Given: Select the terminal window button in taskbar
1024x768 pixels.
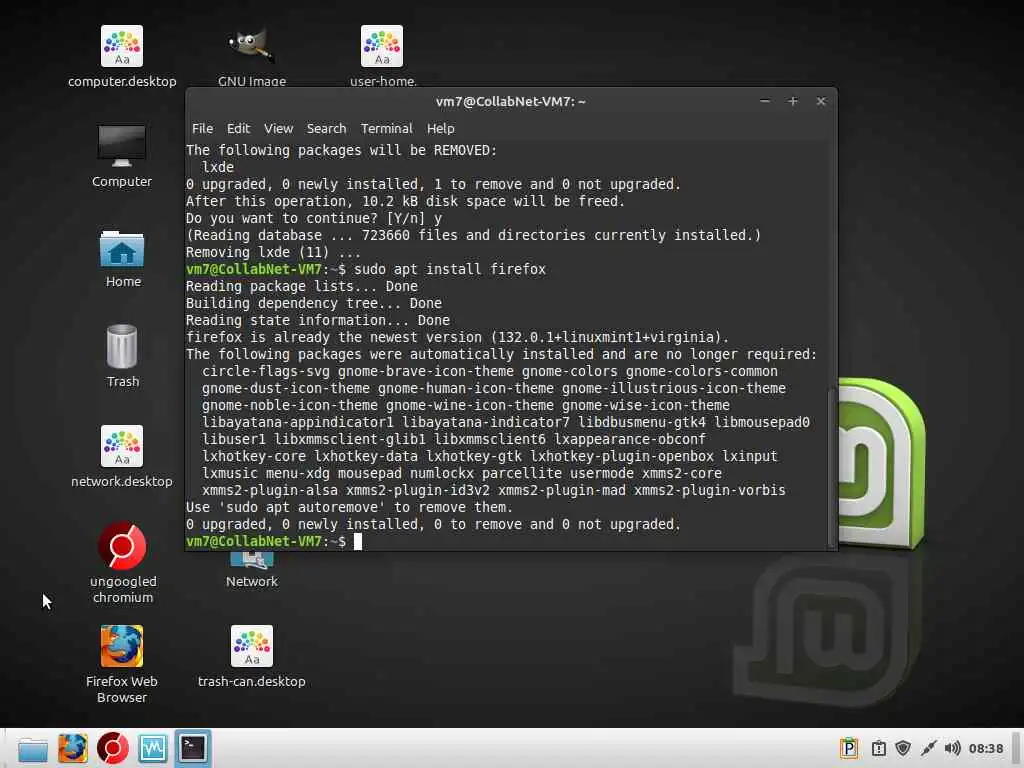Looking at the screenshot, I should tap(193, 748).
